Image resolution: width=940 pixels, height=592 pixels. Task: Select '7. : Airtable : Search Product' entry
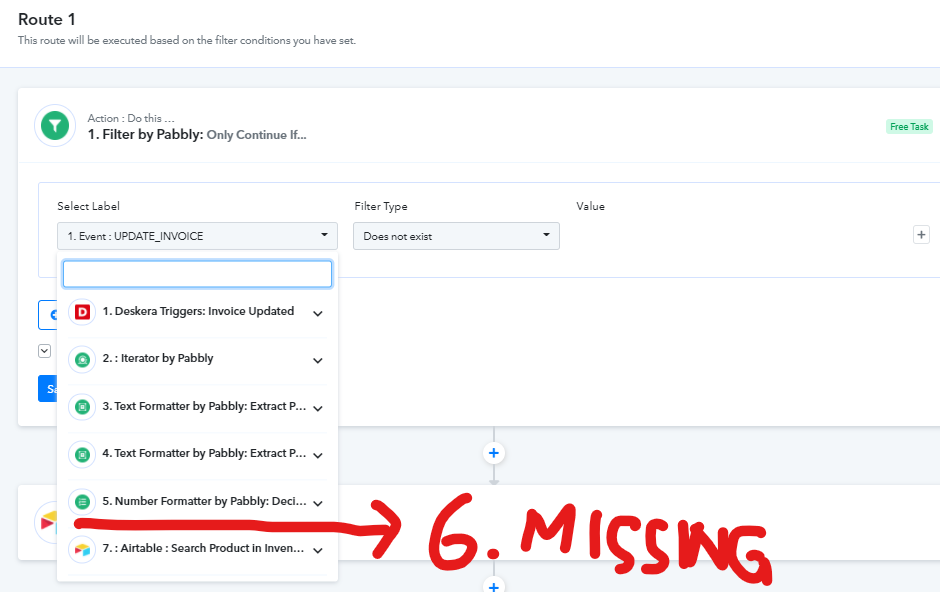click(x=197, y=549)
